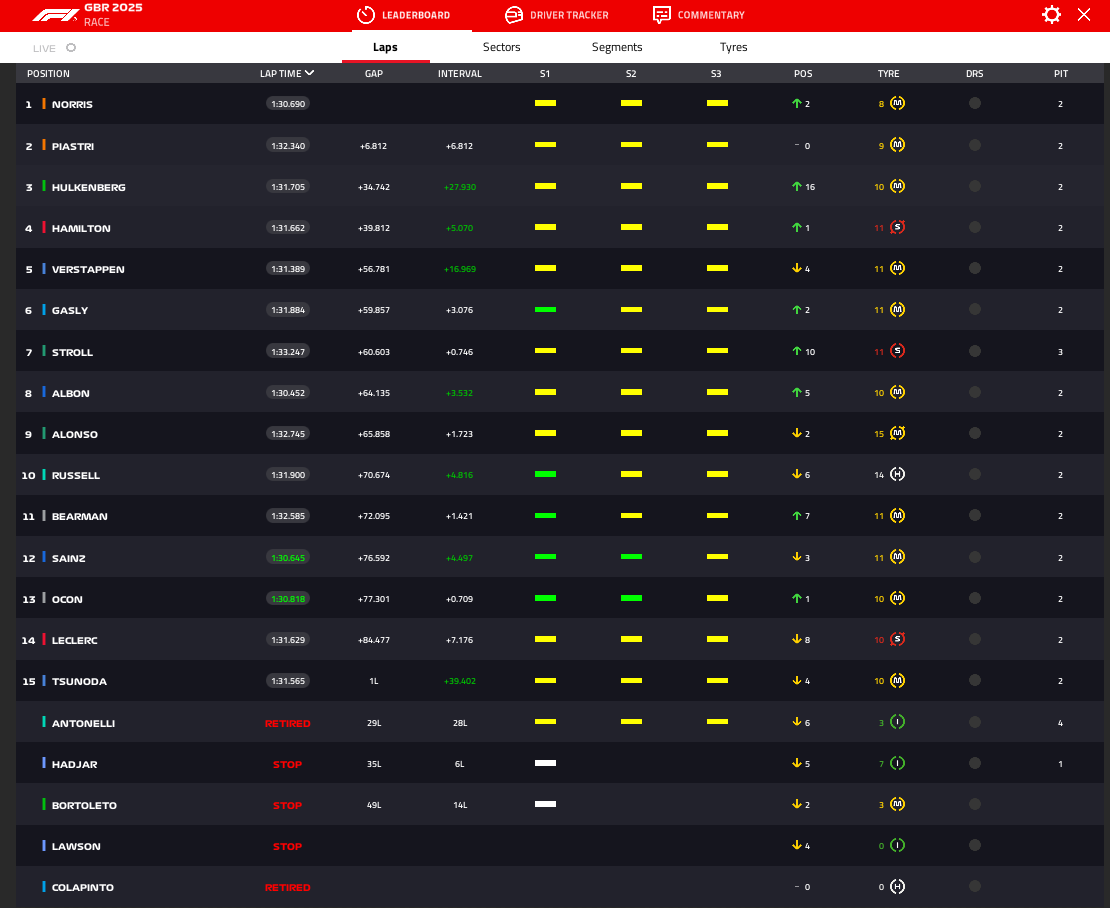Click Alonso's team color marker
1110x908 pixels.
point(44,433)
